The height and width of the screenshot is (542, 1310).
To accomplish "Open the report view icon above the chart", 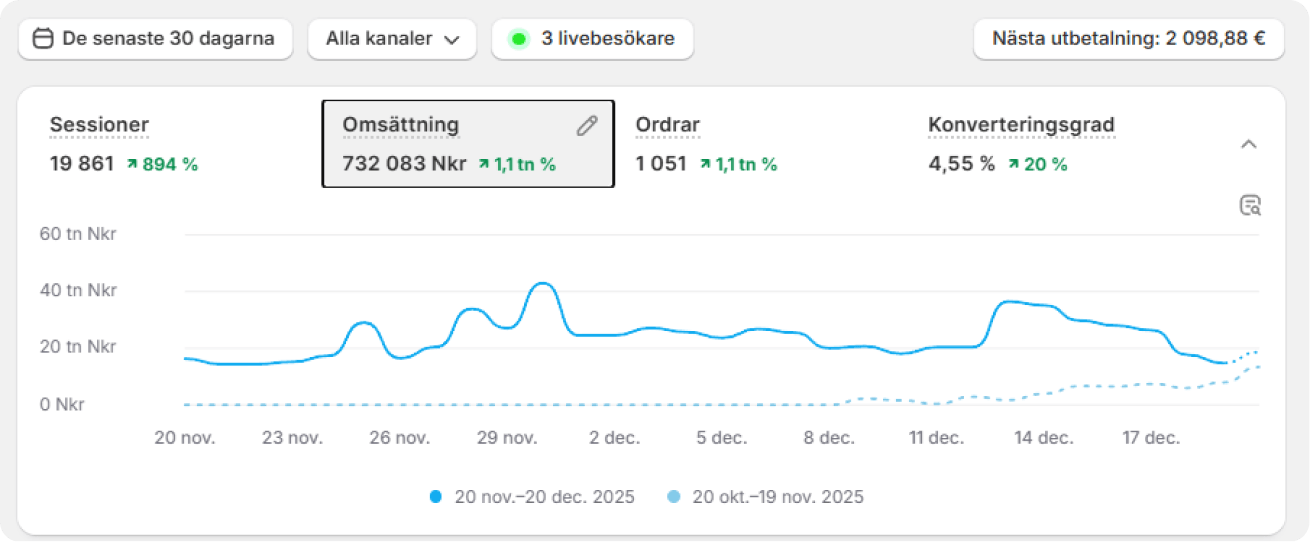I will pyautogui.click(x=1249, y=206).
